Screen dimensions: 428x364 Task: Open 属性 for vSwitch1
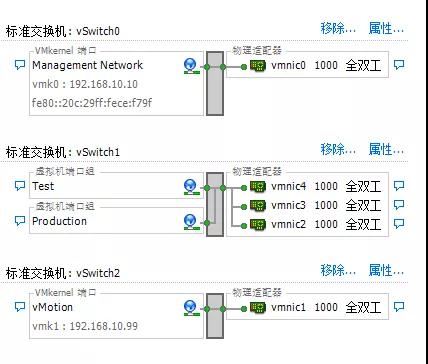click(386, 149)
